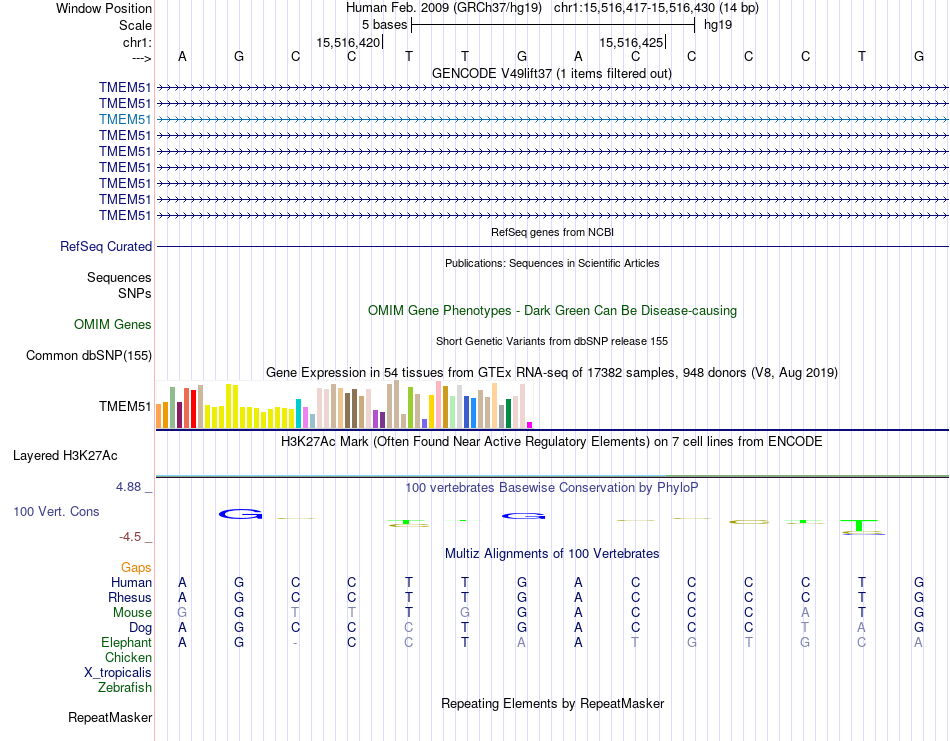The width and height of the screenshot is (950, 741).
Task: Click the orange Gaps label
Action: click(136, 568)
